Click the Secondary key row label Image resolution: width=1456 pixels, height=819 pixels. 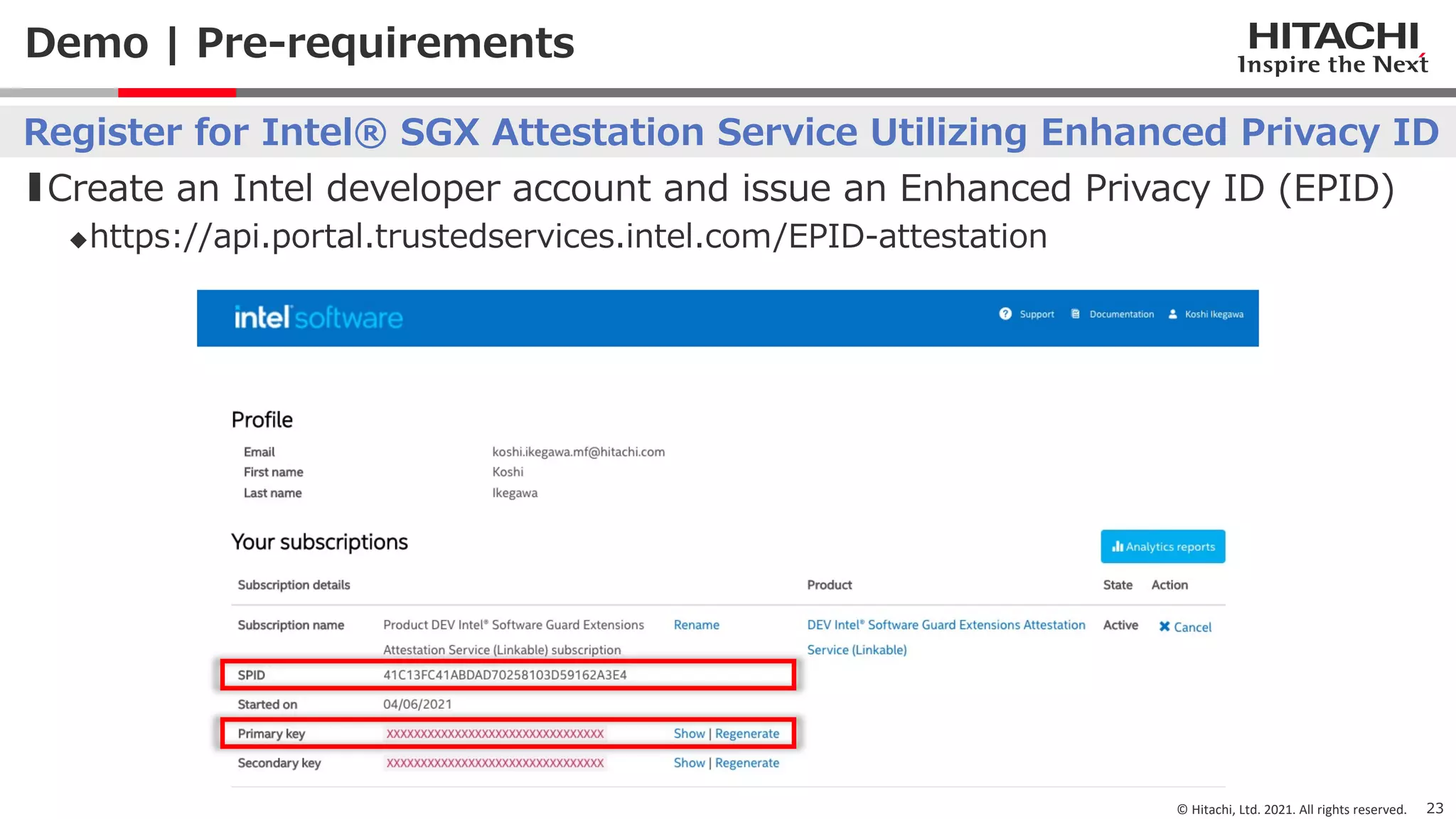pos(279,763)
